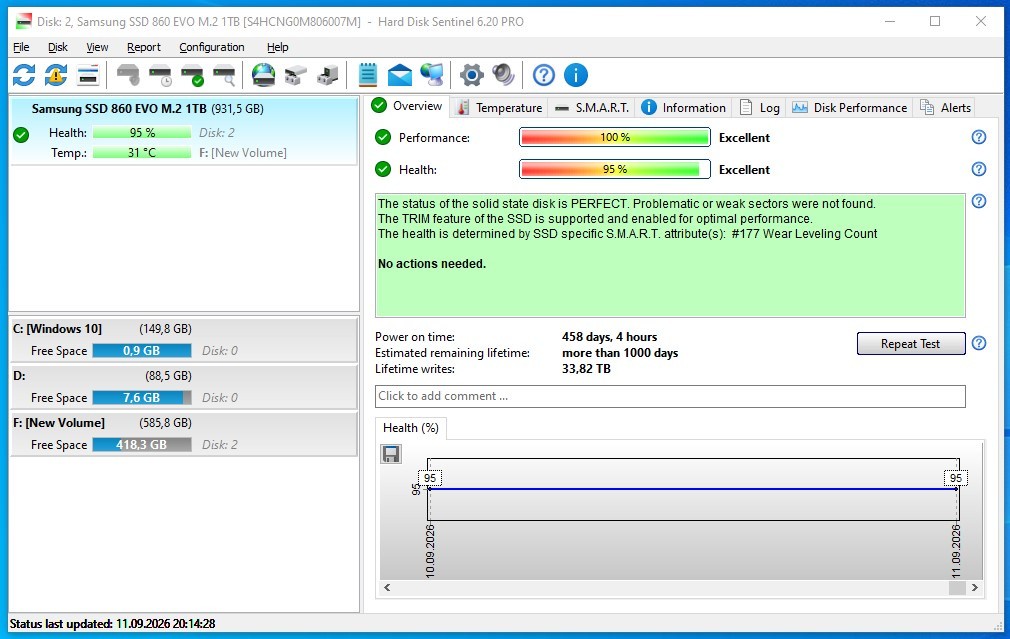Click the help icon next to Performance

[x=978, y=137]
